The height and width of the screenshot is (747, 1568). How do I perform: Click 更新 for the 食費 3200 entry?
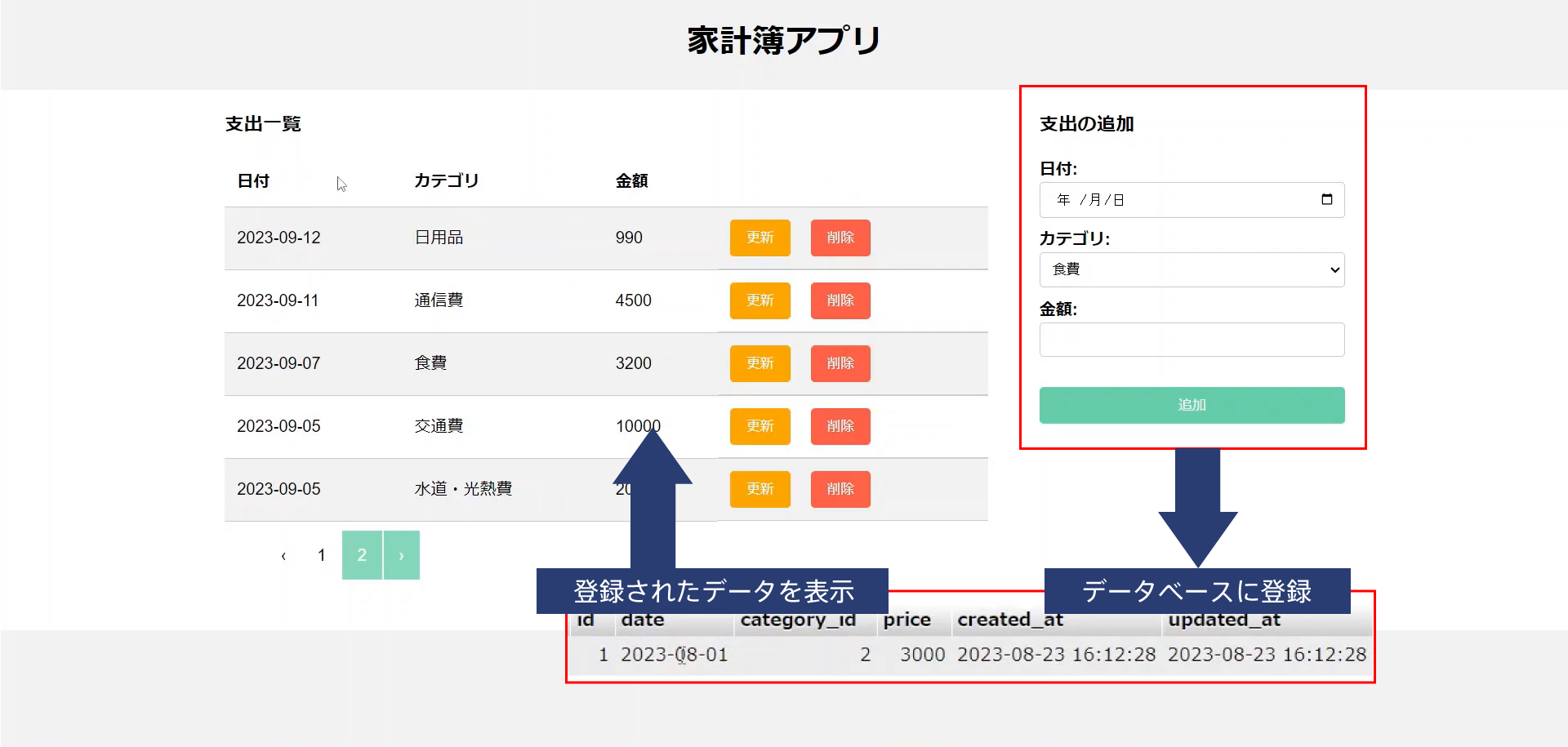point(759,363)
